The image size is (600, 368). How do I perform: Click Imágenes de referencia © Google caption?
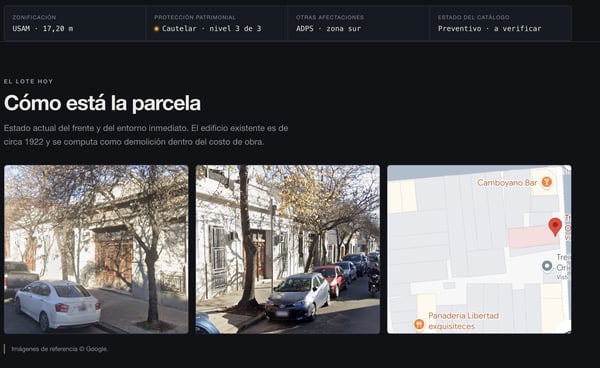[60, 349]
